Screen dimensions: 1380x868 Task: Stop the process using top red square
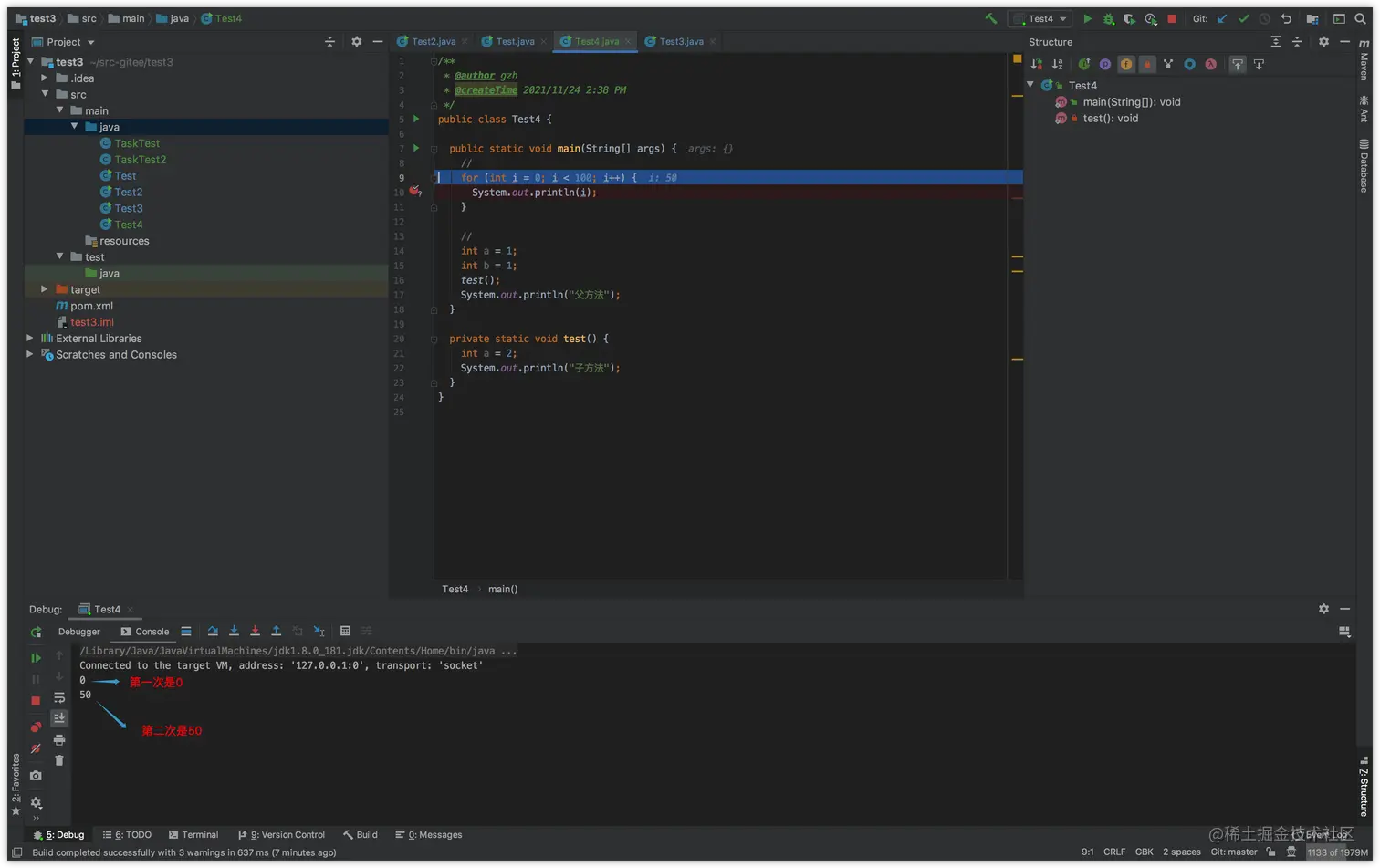(x=1172, y=18)
